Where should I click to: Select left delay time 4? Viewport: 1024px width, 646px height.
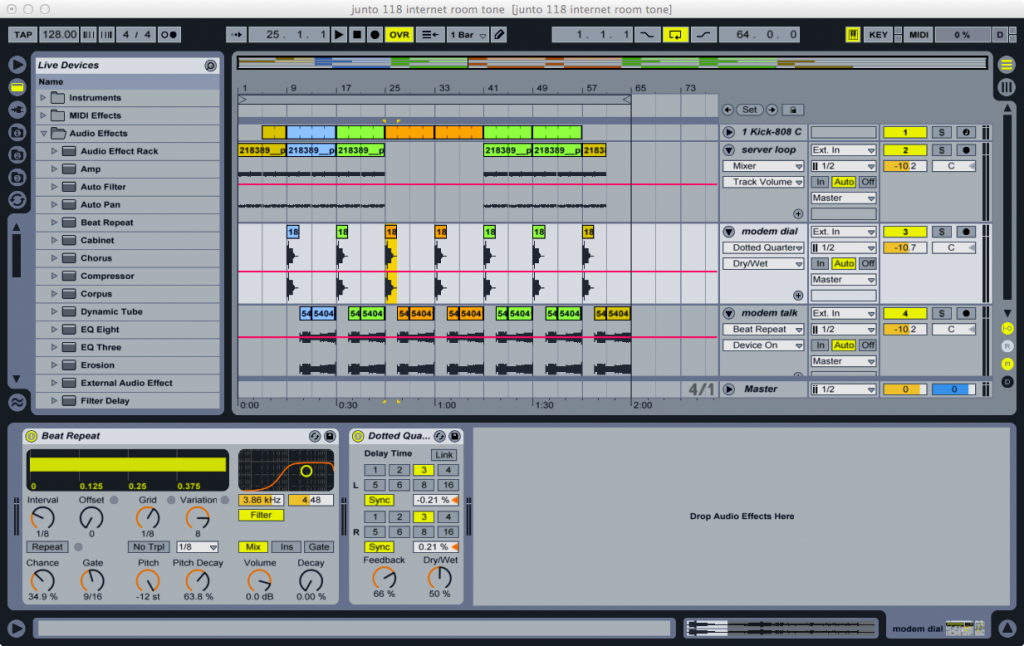pyautogui.click(x=448, y=470)
